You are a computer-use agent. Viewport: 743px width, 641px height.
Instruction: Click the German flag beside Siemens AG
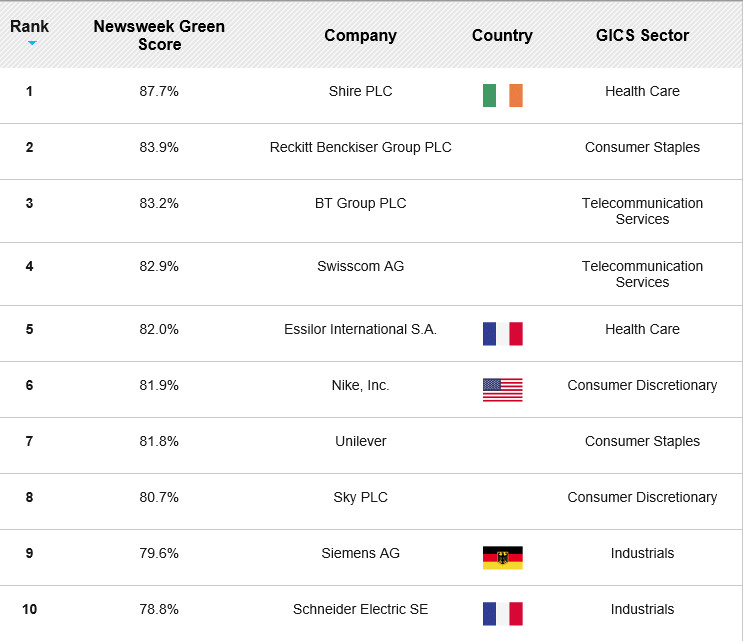[503, 558]
